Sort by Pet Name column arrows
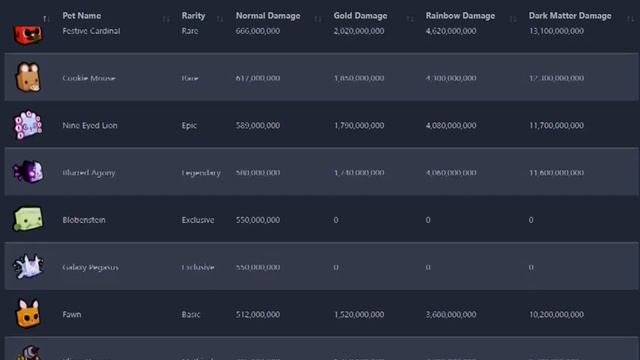The height and width of the screenshot is (360, 640). (166, 19)
